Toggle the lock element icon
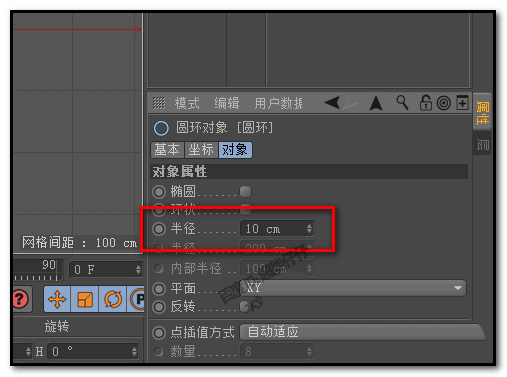Image resolution: width=507 pixels, height=377 pixels. (x=425, y=102)
